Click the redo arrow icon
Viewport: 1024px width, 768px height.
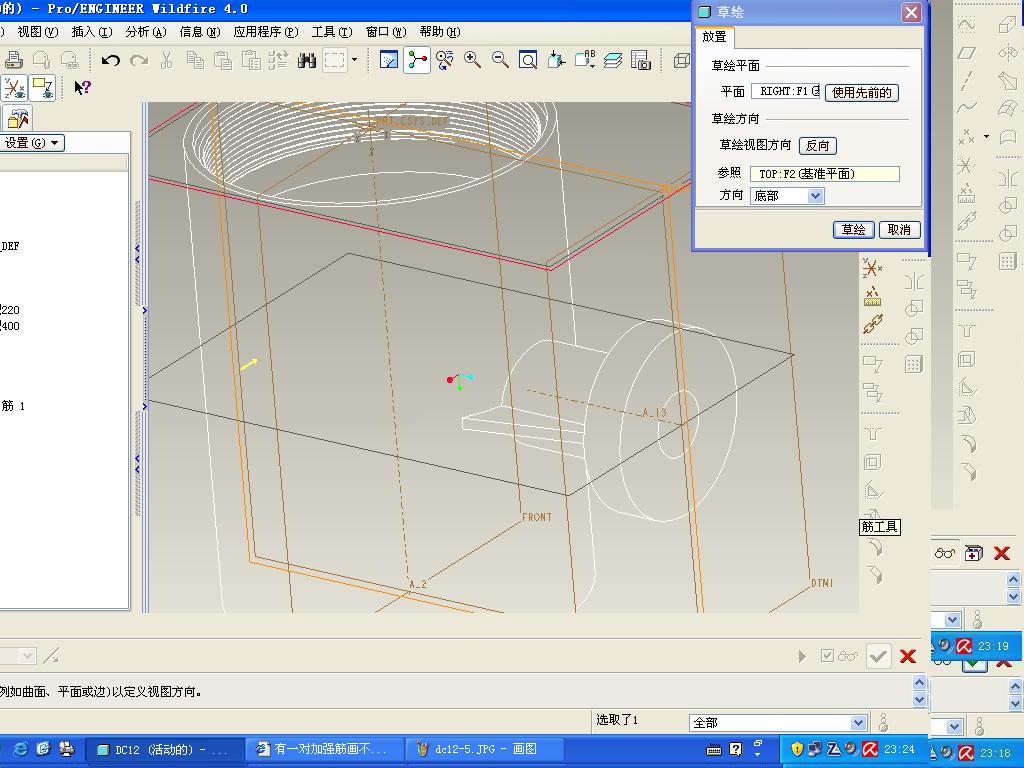138,61
